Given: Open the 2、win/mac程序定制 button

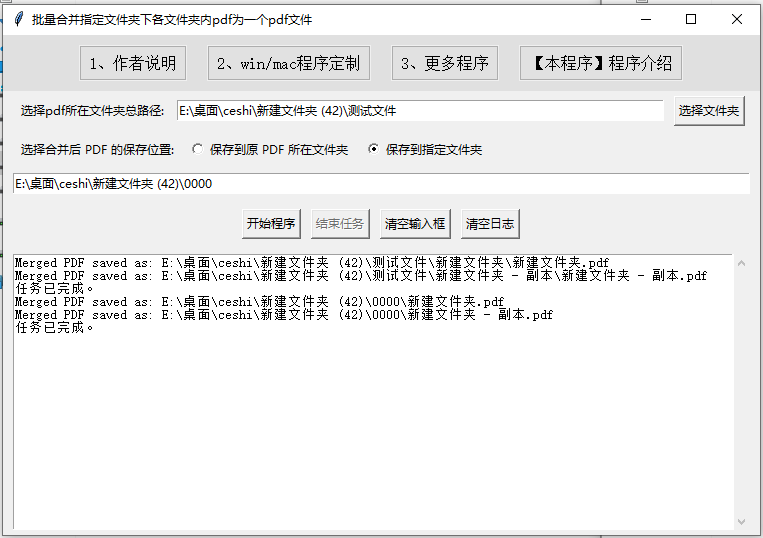Looking at the screenshot, I should (289, 63).
